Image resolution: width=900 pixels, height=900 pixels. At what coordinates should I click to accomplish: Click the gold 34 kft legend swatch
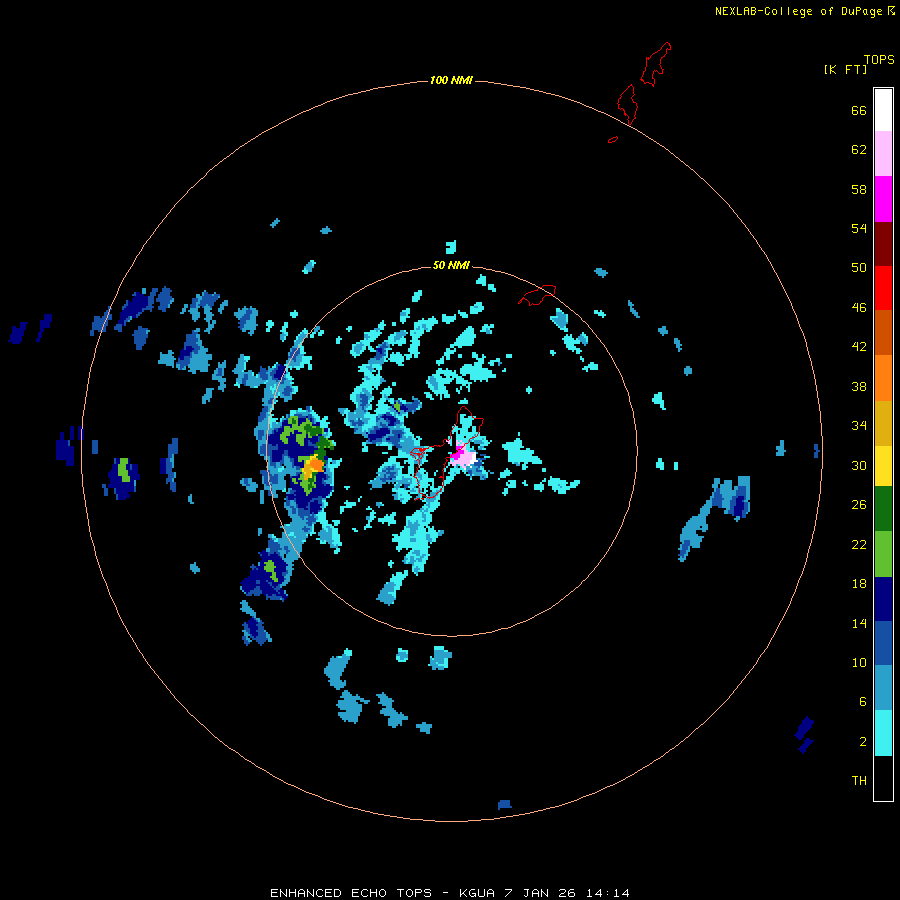883,424
